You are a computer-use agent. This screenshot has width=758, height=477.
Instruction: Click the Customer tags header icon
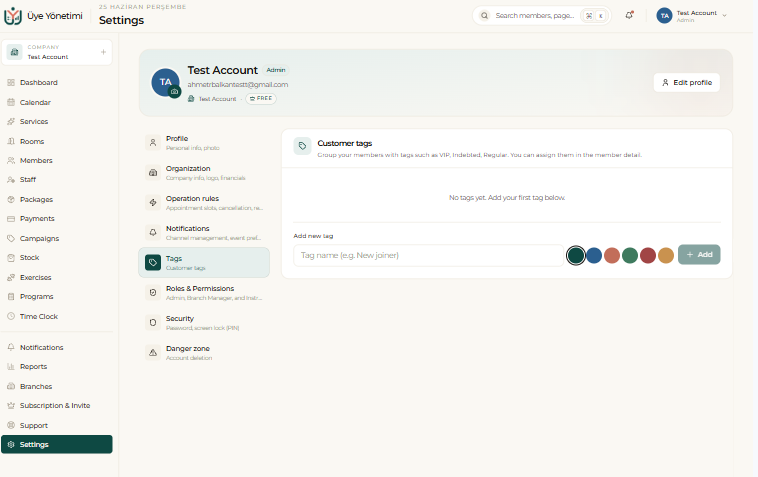point(302,146)
